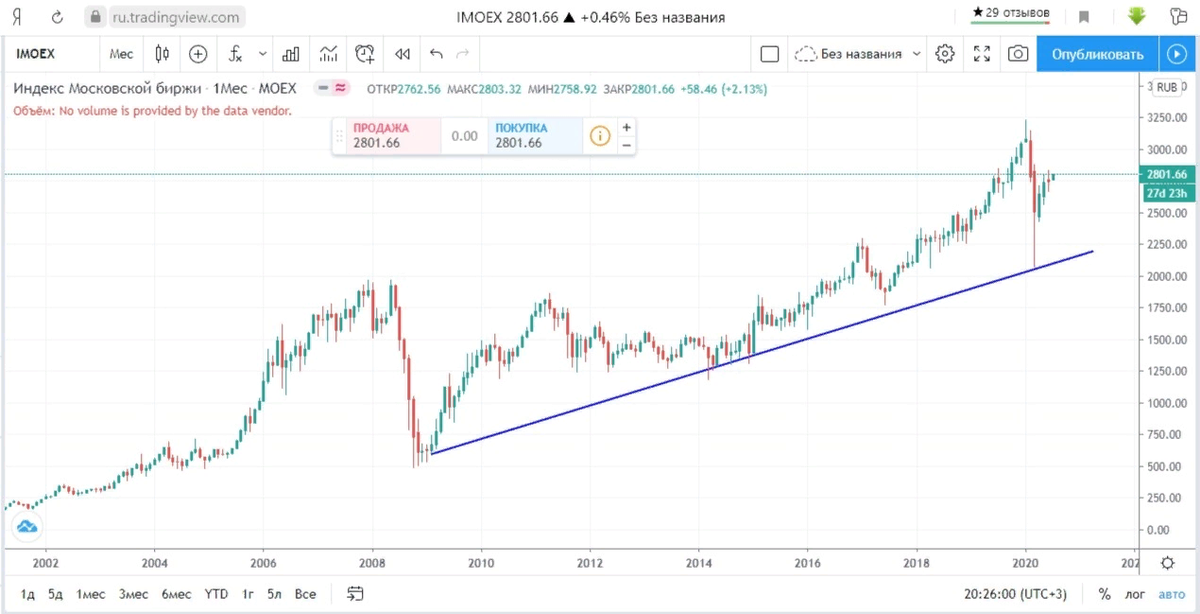Select the YTD time range
Viewport: 1200px width, 614px height.
point(216,594)
